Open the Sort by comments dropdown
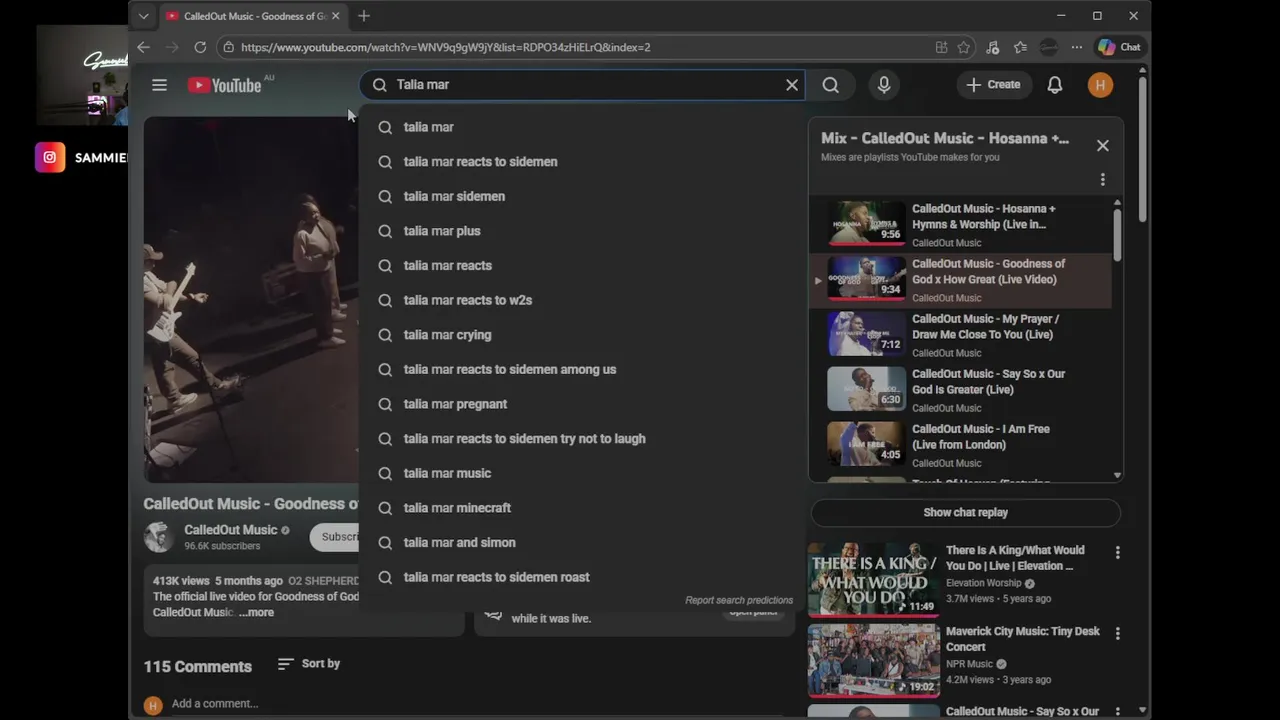This screenshot has height=720, width=1280. (x=308, y=664)
